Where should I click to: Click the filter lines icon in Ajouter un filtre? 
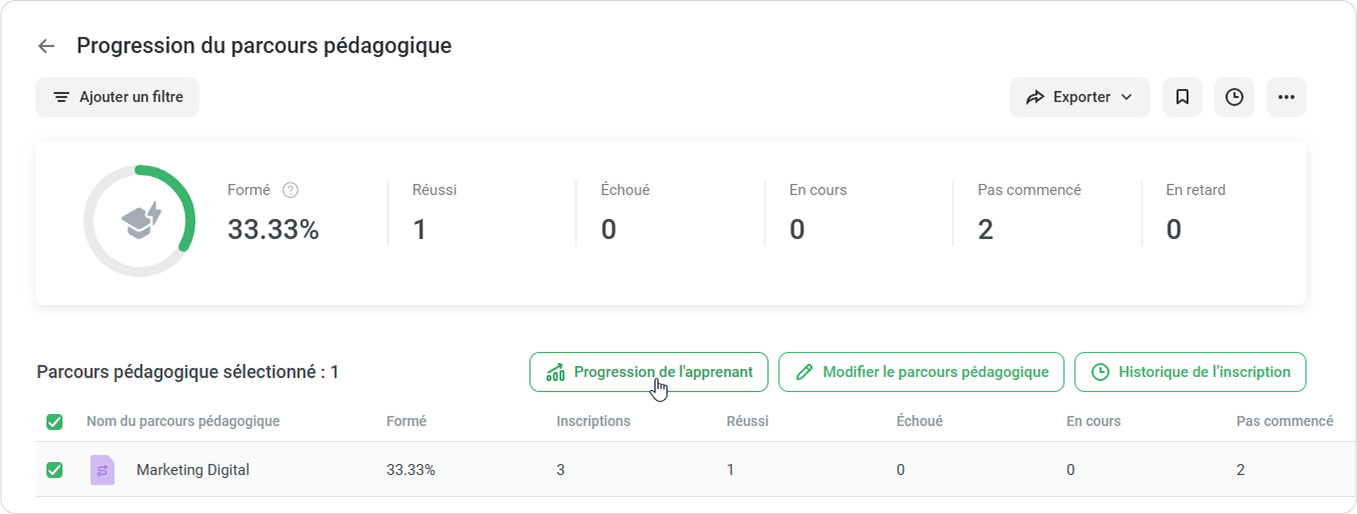point(61,97)
